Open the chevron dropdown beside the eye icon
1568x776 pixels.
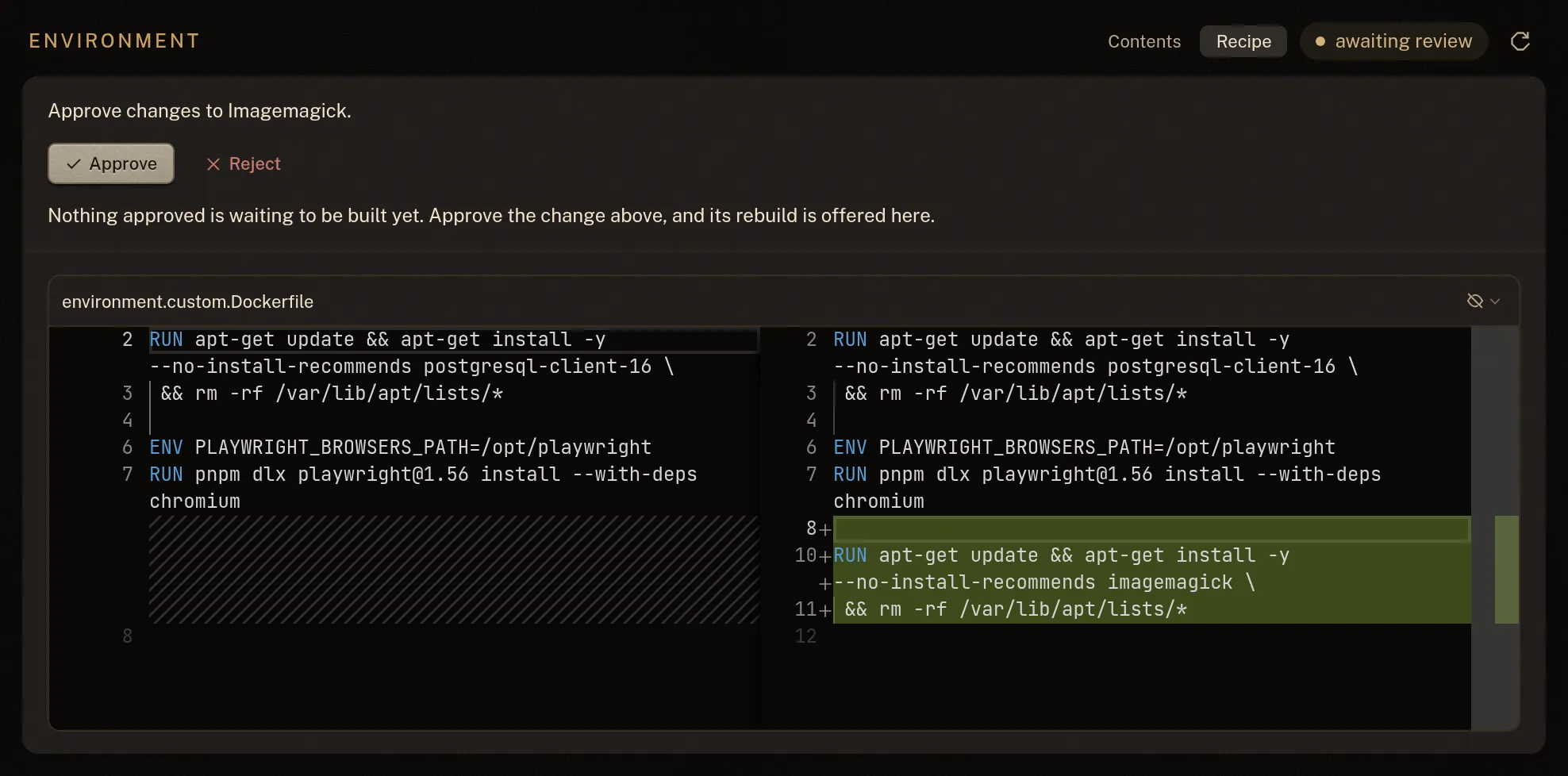(1495, 302)
